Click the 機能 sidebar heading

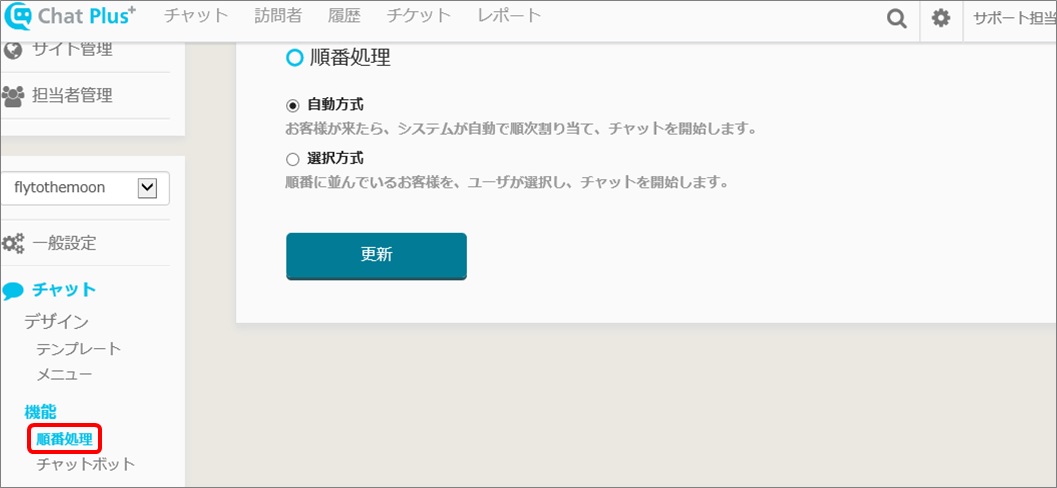point(40,412)
